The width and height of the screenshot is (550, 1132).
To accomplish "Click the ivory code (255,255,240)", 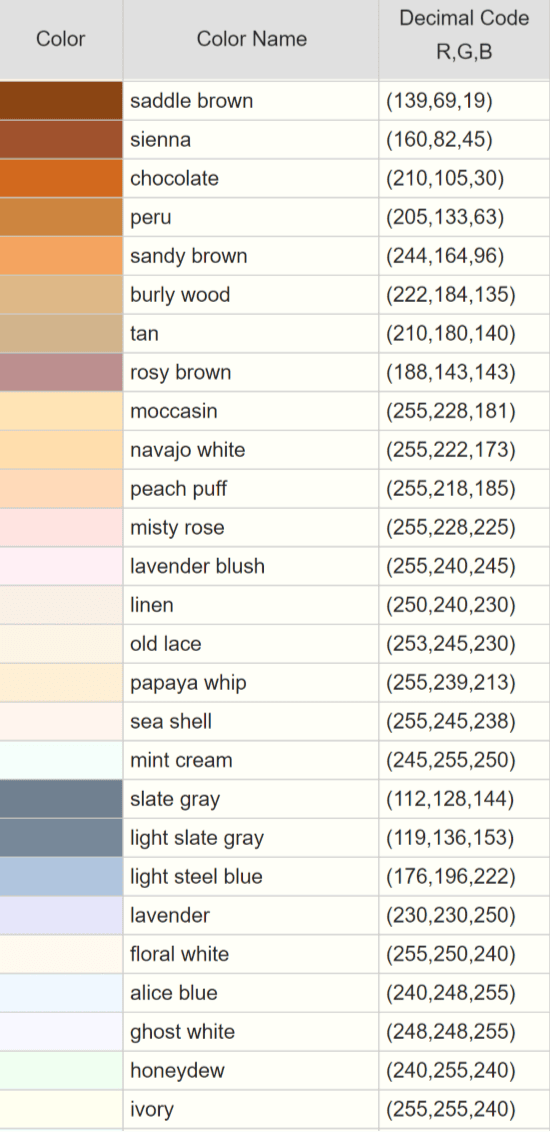I will coord(451,1110).
